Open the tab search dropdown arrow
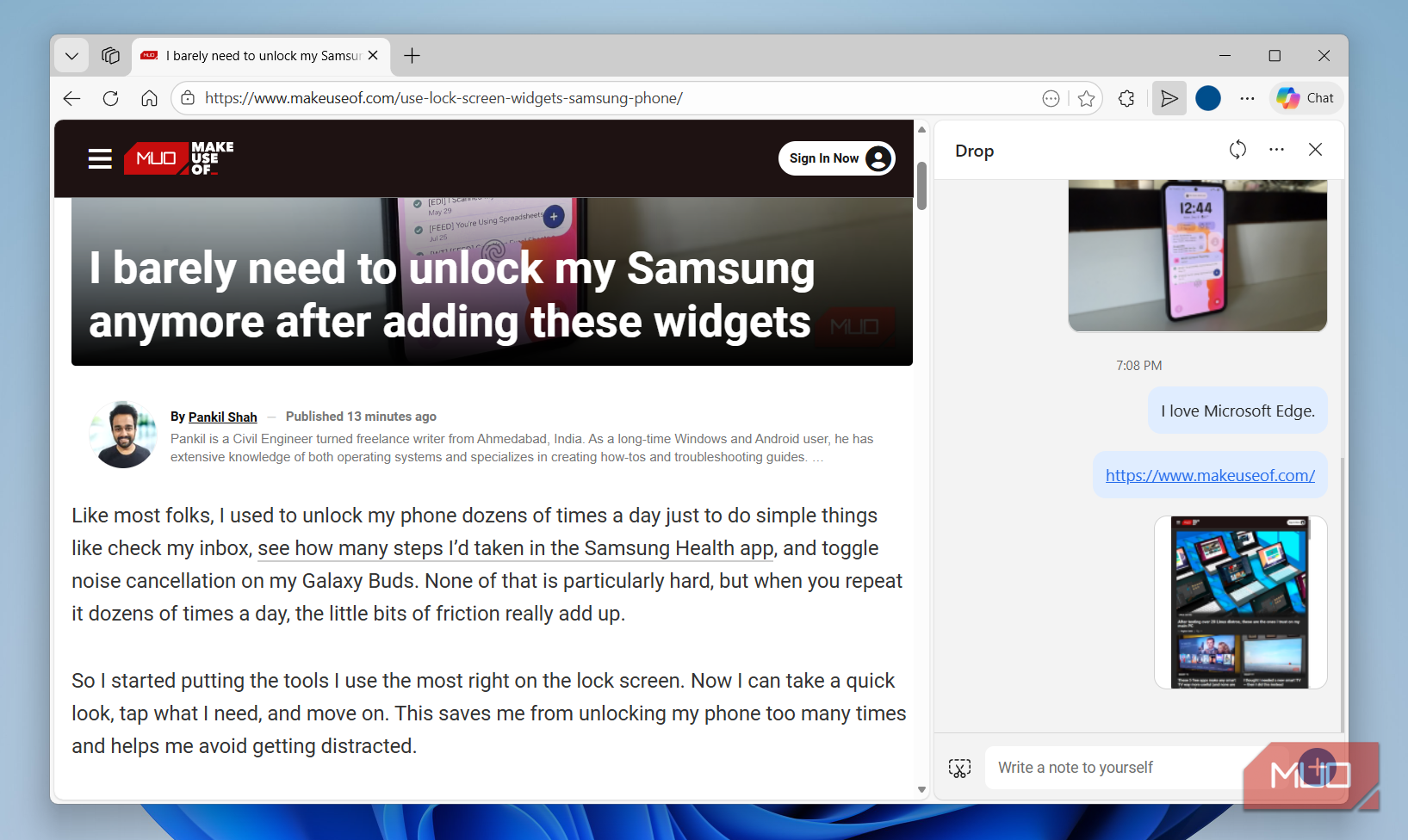Screen dimensions: 1408x840 [x=71, y=56]
